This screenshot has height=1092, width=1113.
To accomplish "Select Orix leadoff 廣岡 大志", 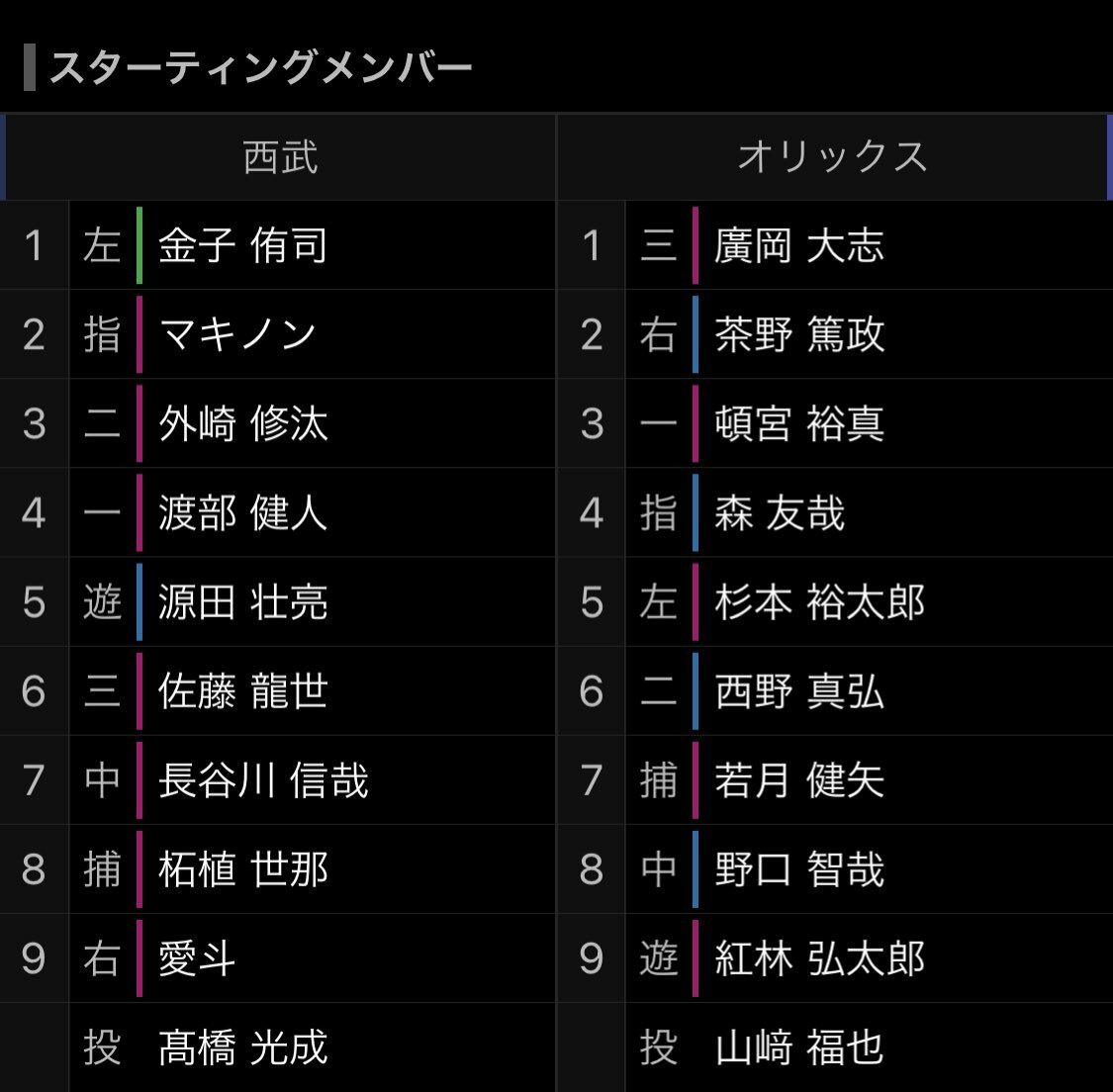I will coord(799,246).
